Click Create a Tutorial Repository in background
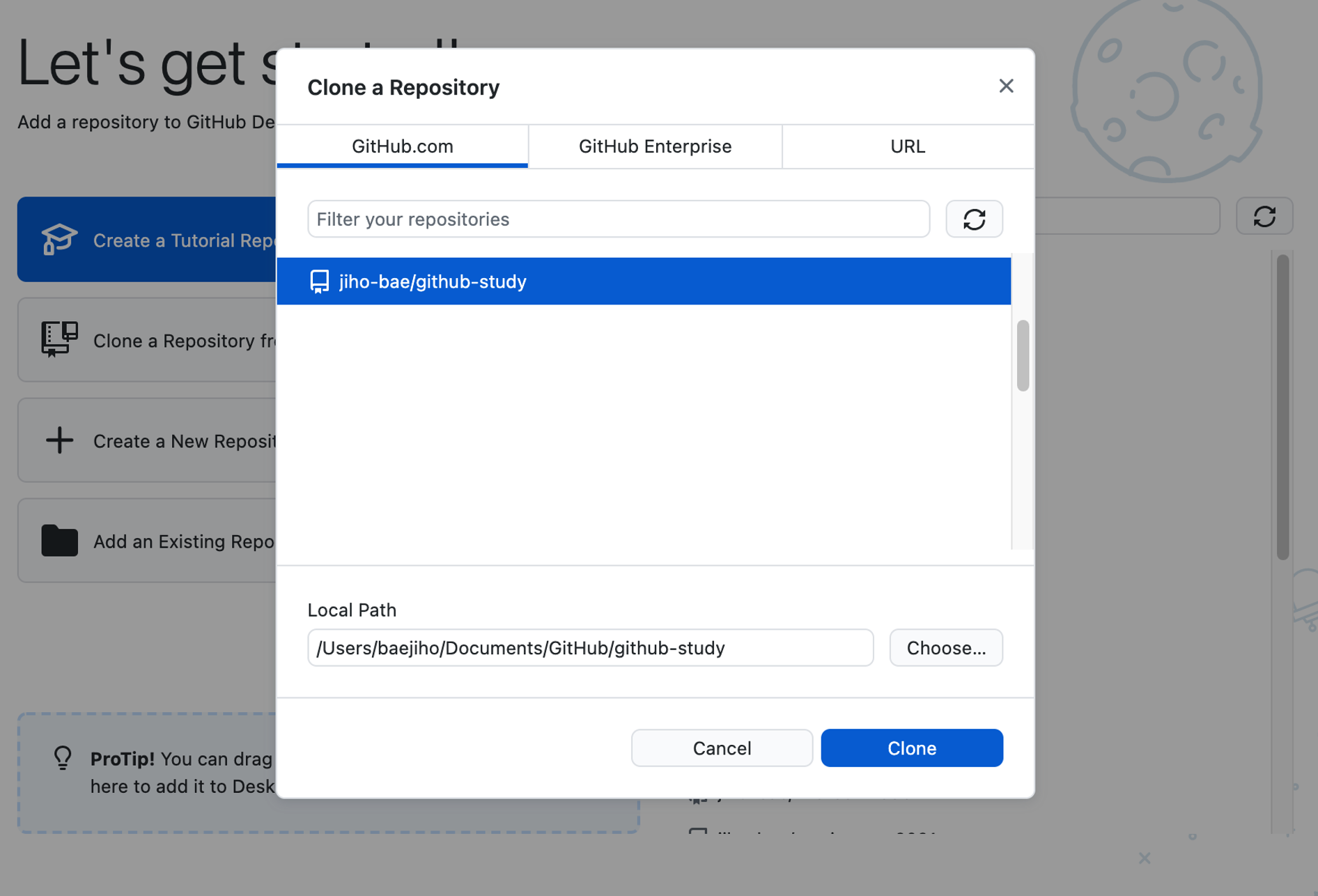Screen dimensions: 1318x896 (x=147, y=240)
